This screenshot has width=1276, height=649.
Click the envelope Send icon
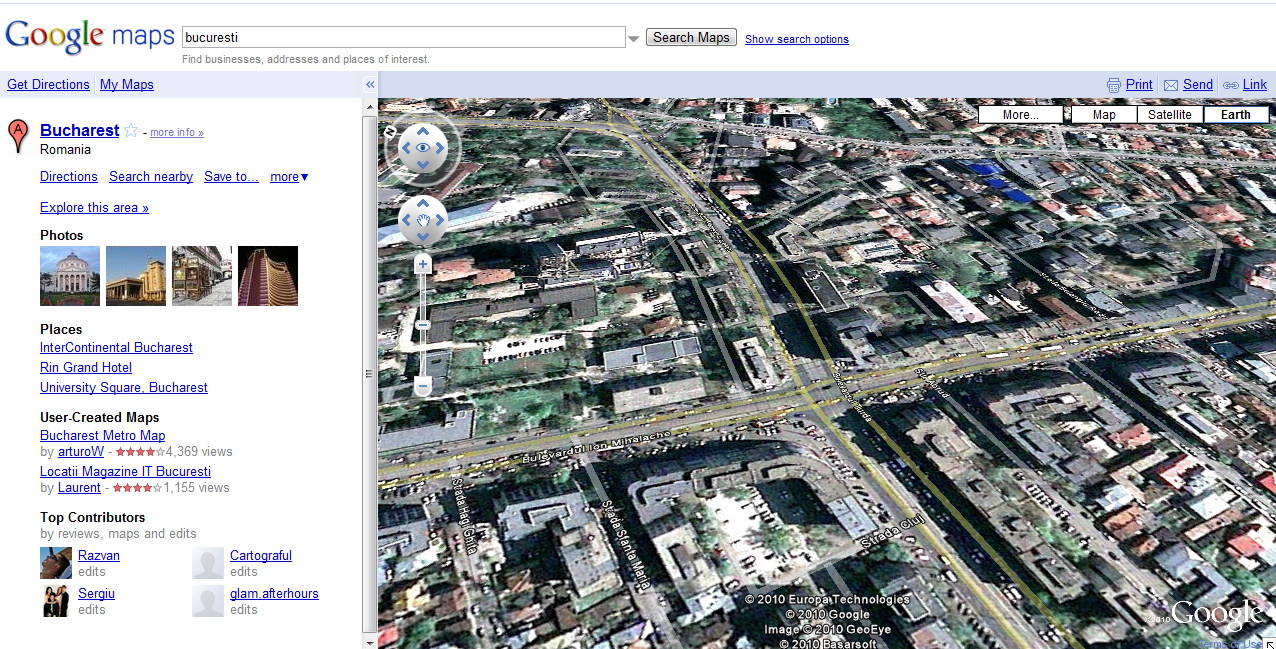(1171, 85)
